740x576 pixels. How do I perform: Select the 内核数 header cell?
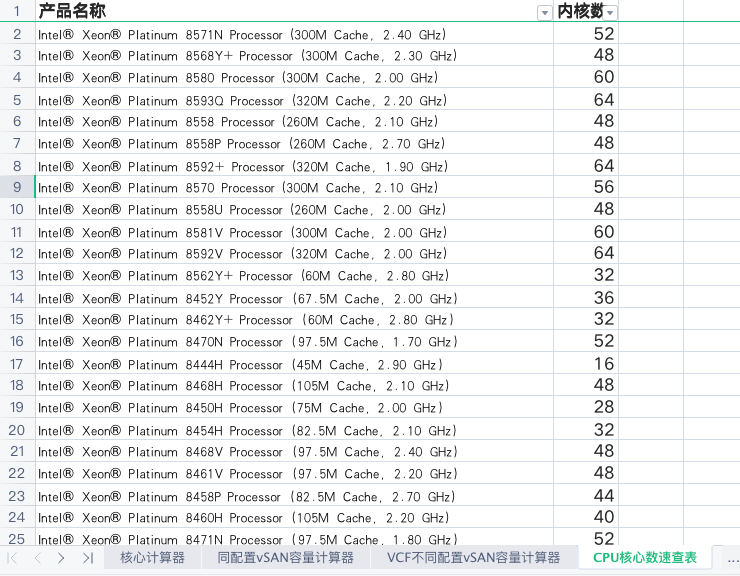click(x=586, y=11)
